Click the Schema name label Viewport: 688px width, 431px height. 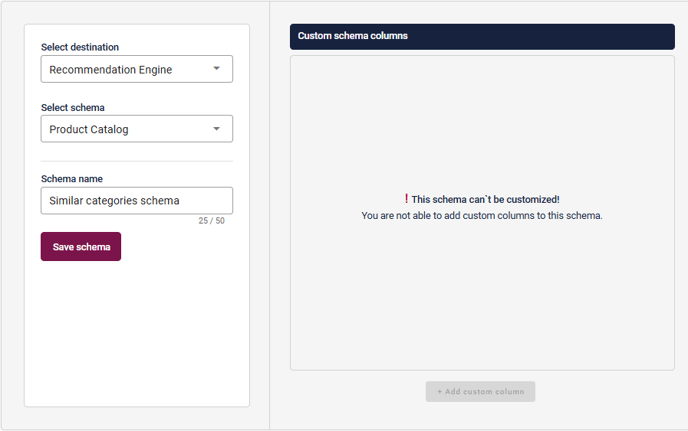coord(71,179)
